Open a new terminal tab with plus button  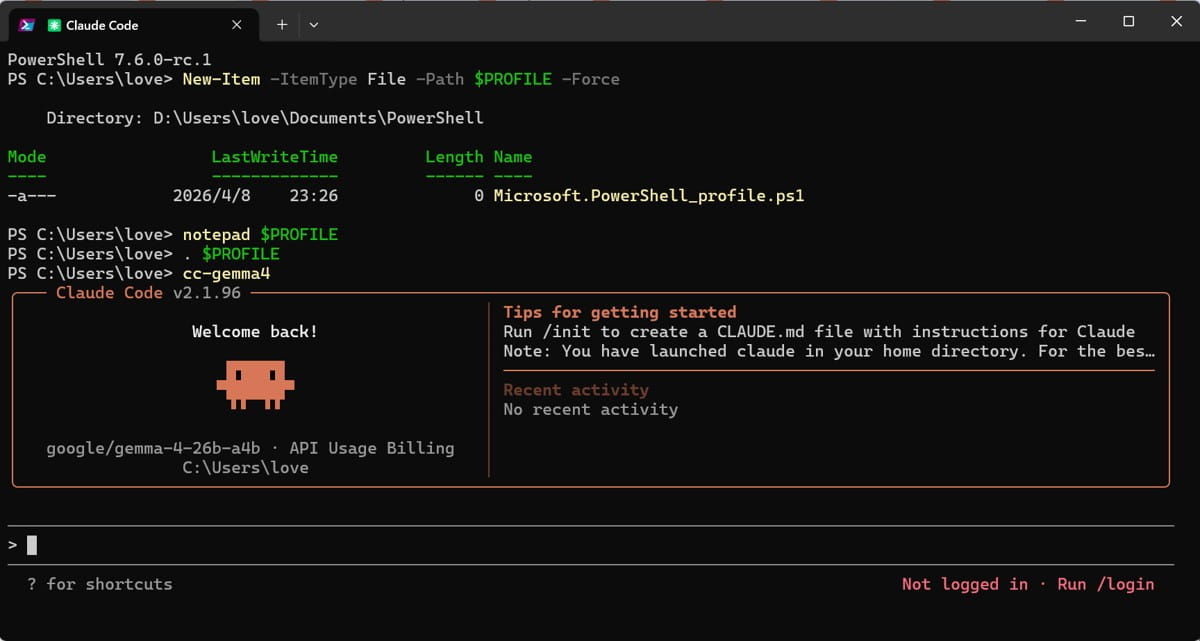[282, 24]
